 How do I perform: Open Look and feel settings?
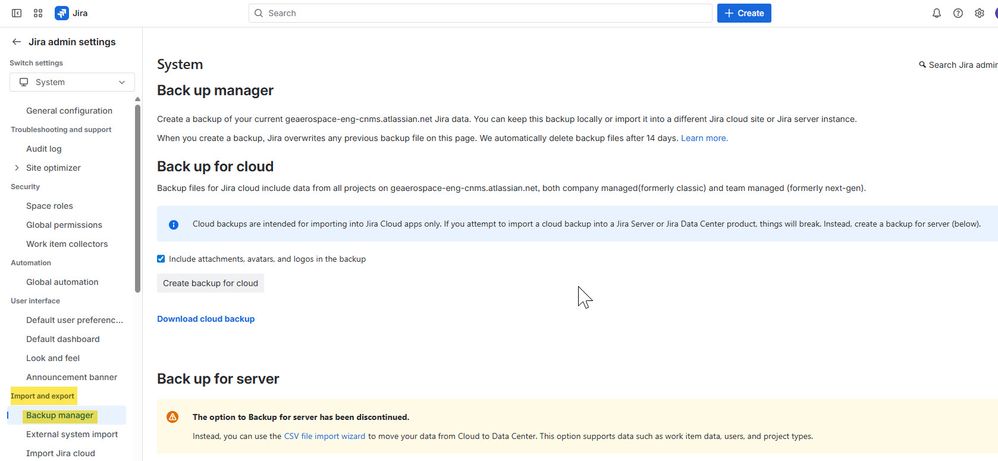click(x=53, y=358)
